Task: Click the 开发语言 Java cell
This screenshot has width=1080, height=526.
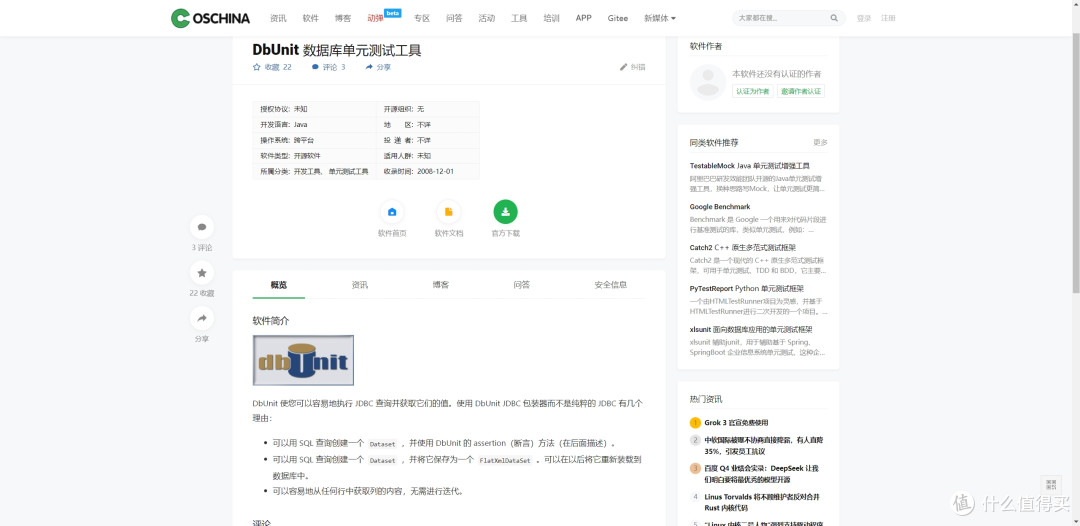Action: (315, 125)
